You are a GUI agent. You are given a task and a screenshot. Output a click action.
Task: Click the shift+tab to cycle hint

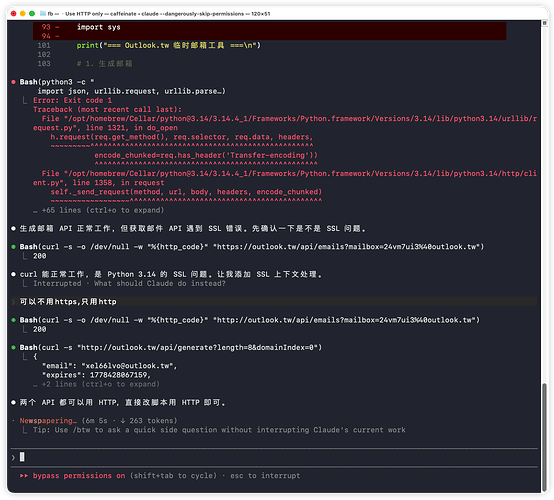pyautogui.click(x=173, y=476)
